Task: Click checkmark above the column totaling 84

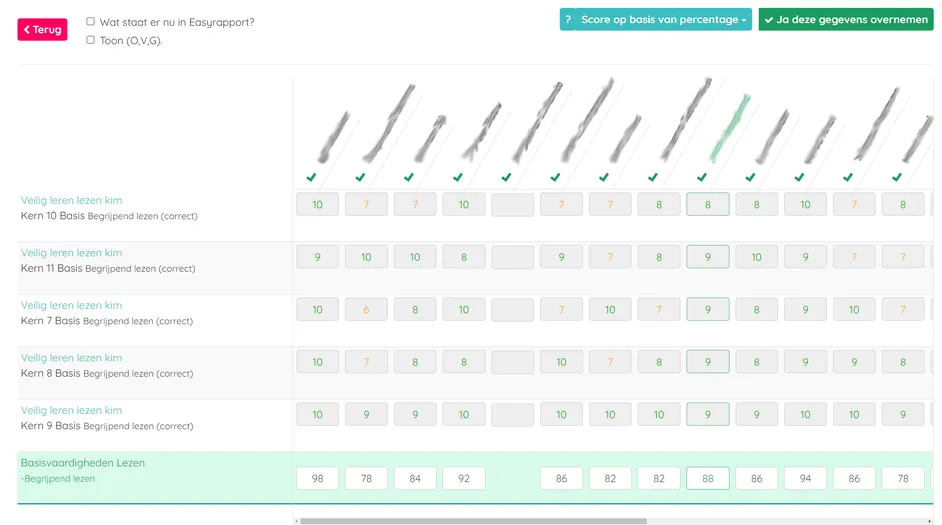Action: (409, 177)
